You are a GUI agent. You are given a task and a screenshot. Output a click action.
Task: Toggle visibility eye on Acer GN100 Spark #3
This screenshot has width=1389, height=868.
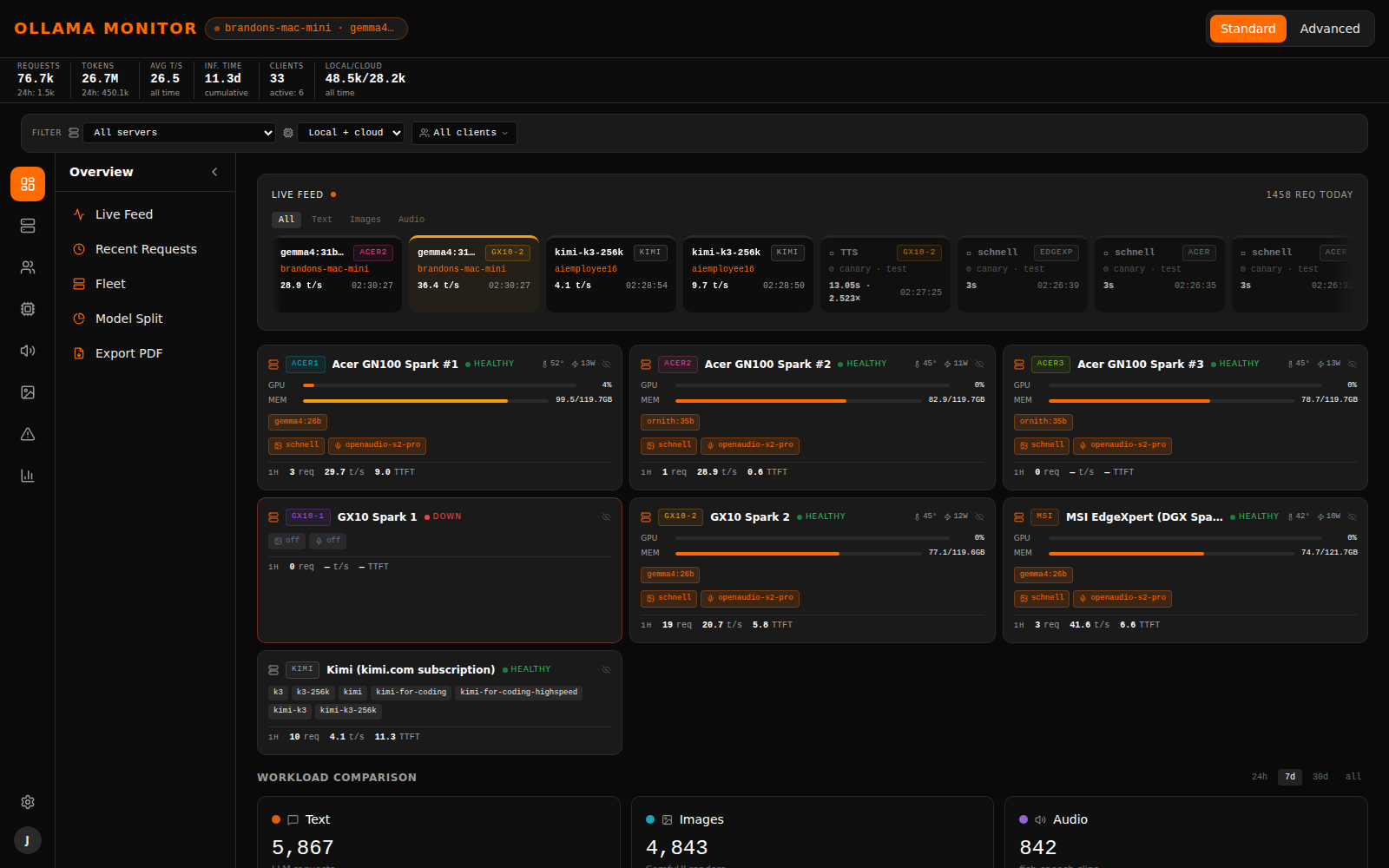(1353, 364)
